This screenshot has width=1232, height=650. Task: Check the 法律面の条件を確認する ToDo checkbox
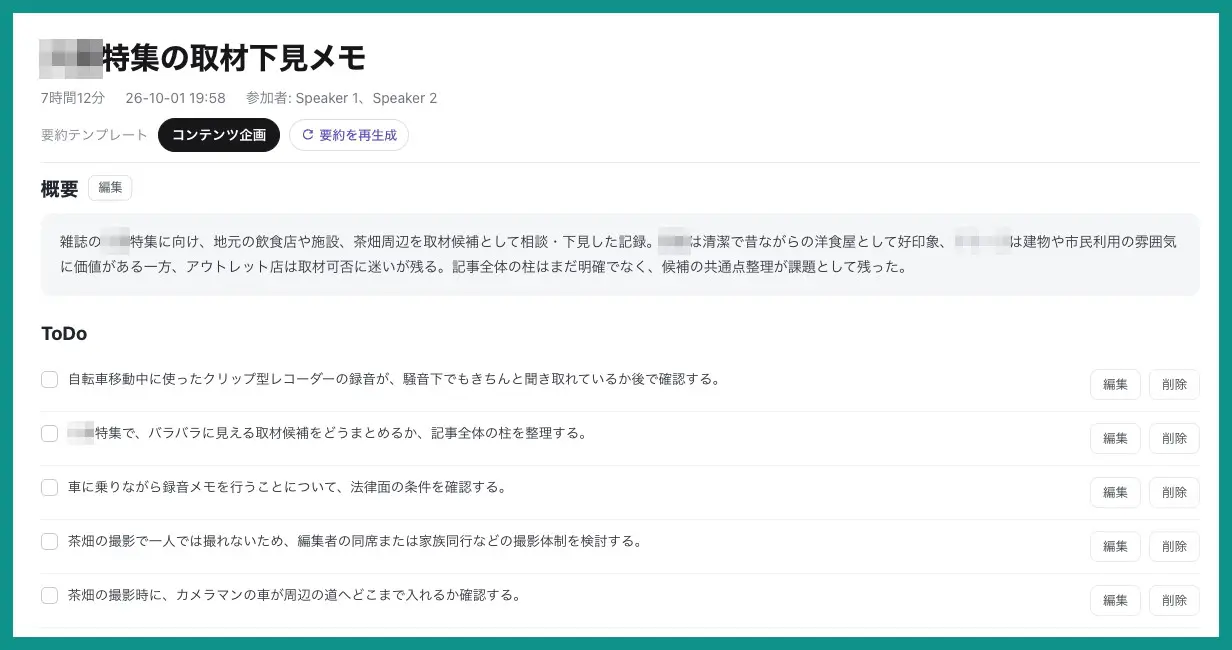pos(49,488)
